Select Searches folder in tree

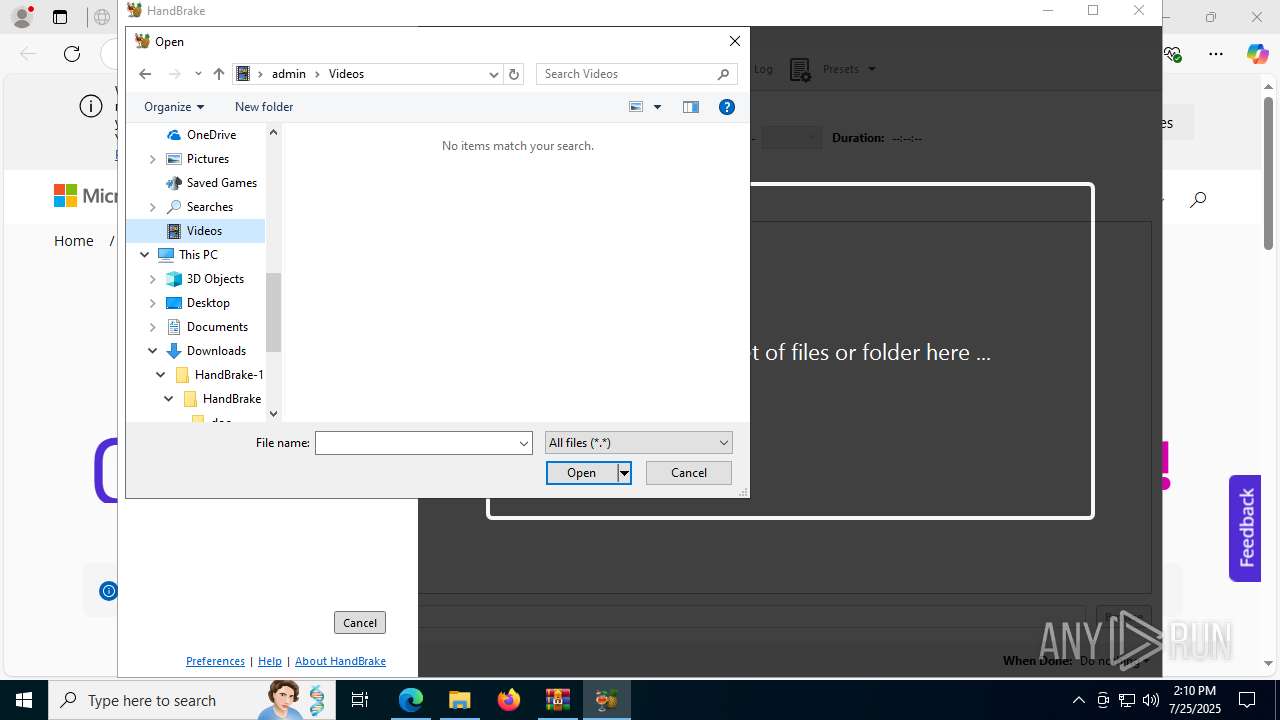210,207
